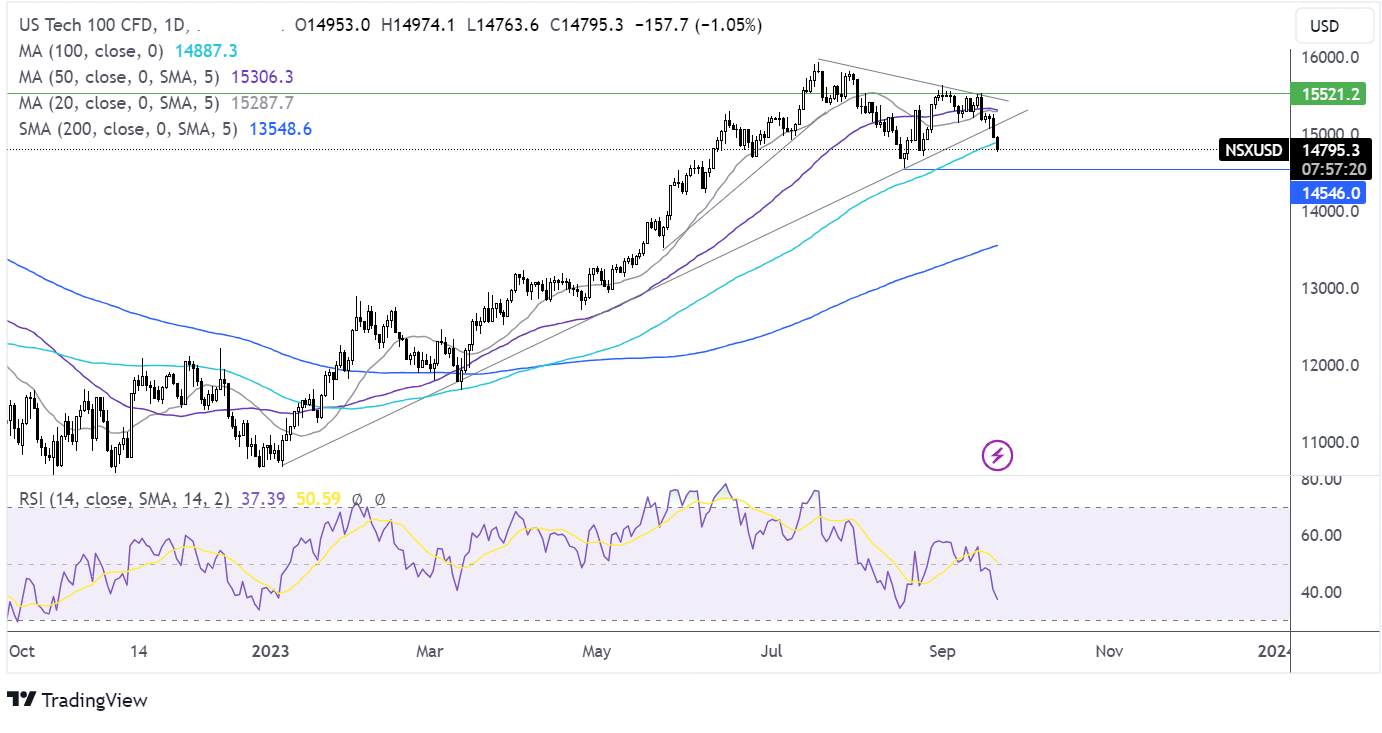Viewport: 1382px width, 733px height.
Task: Click the 13000.0 price axis label
Action: (1330, 288)
